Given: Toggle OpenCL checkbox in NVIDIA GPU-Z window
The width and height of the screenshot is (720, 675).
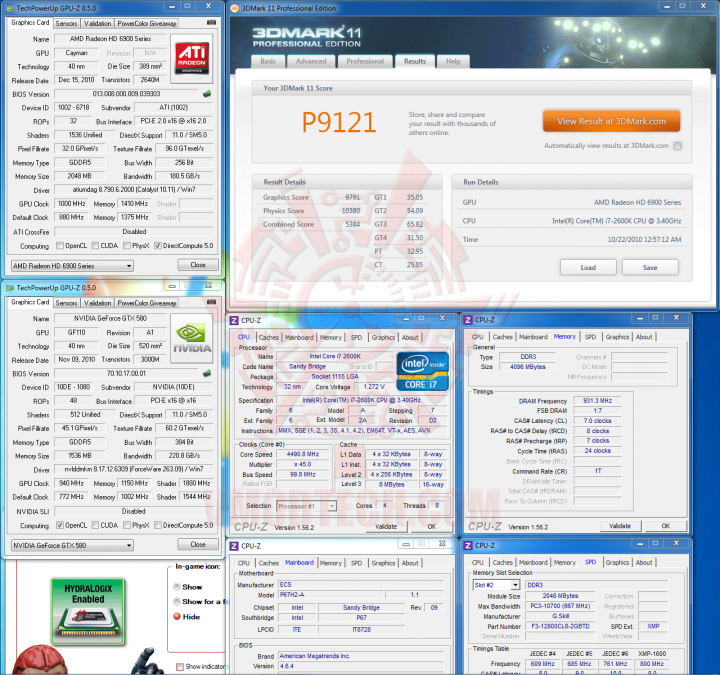Looking at the screenshot, I should (x=60, y=525).
